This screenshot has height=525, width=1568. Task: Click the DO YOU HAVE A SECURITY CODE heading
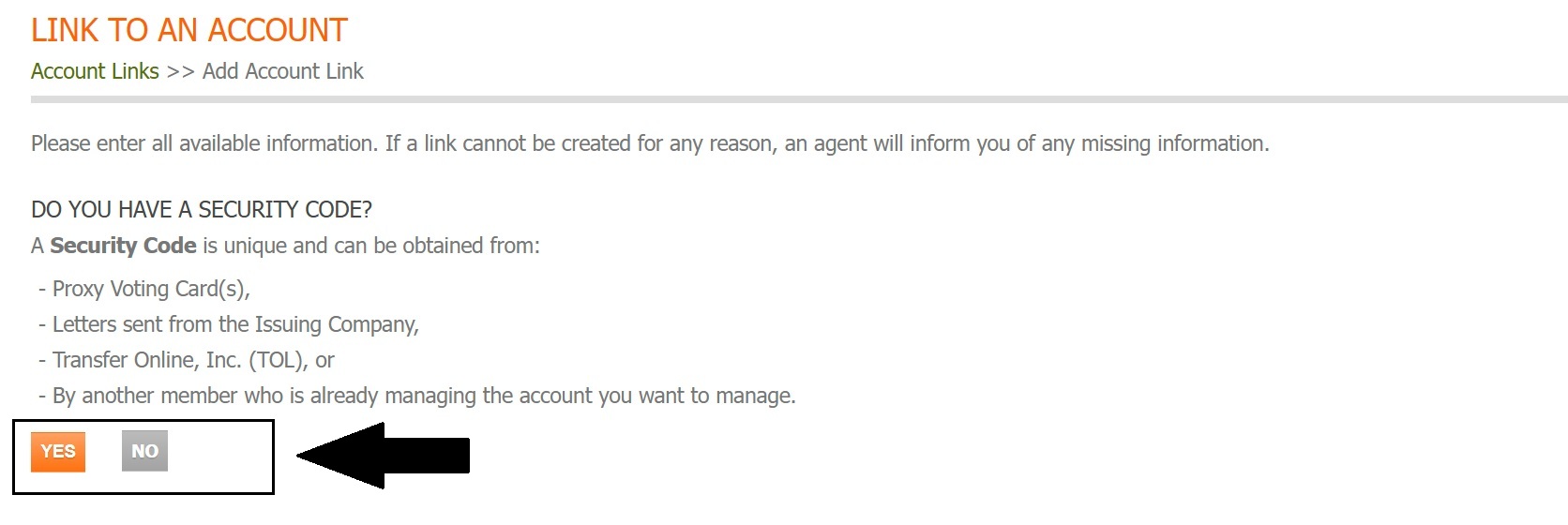pos(202,209)
